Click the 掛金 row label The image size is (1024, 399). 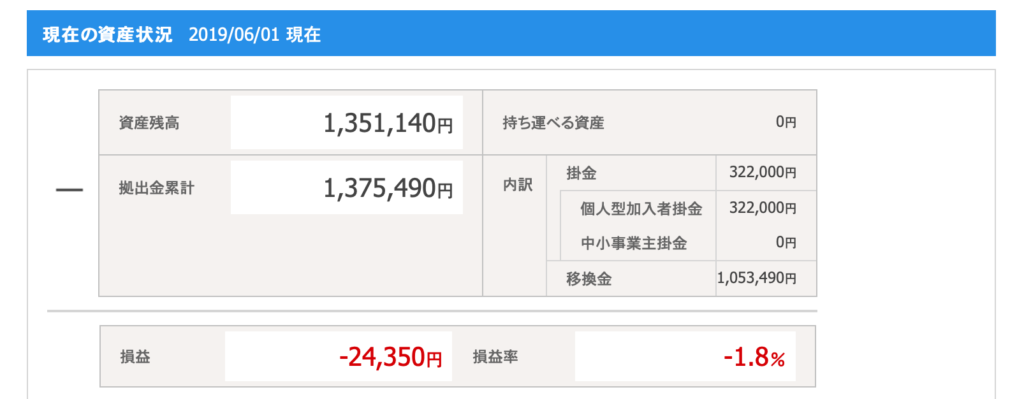pos(582,173)
